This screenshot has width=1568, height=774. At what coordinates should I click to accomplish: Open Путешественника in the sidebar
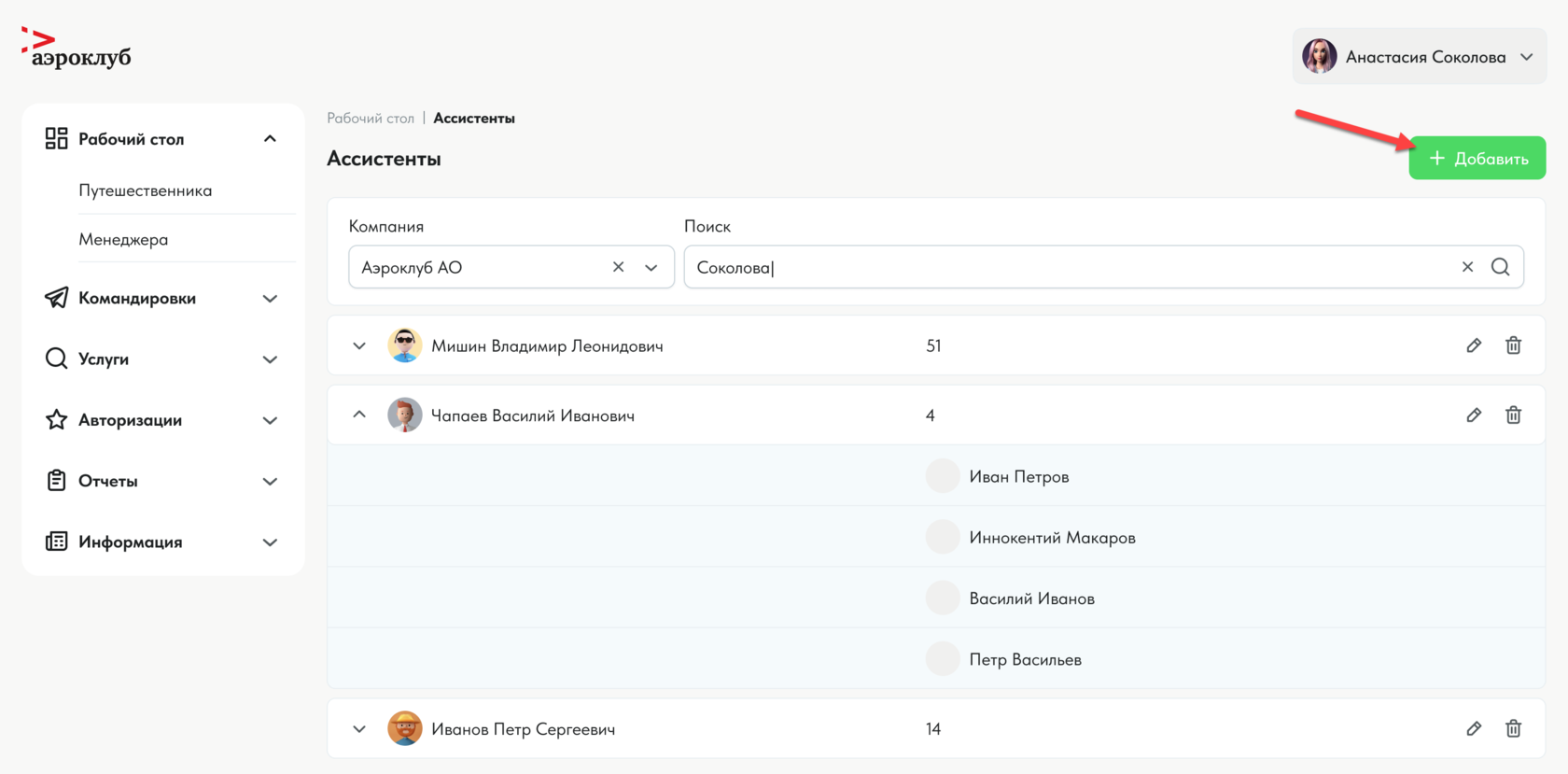click(x=146, y=190)
